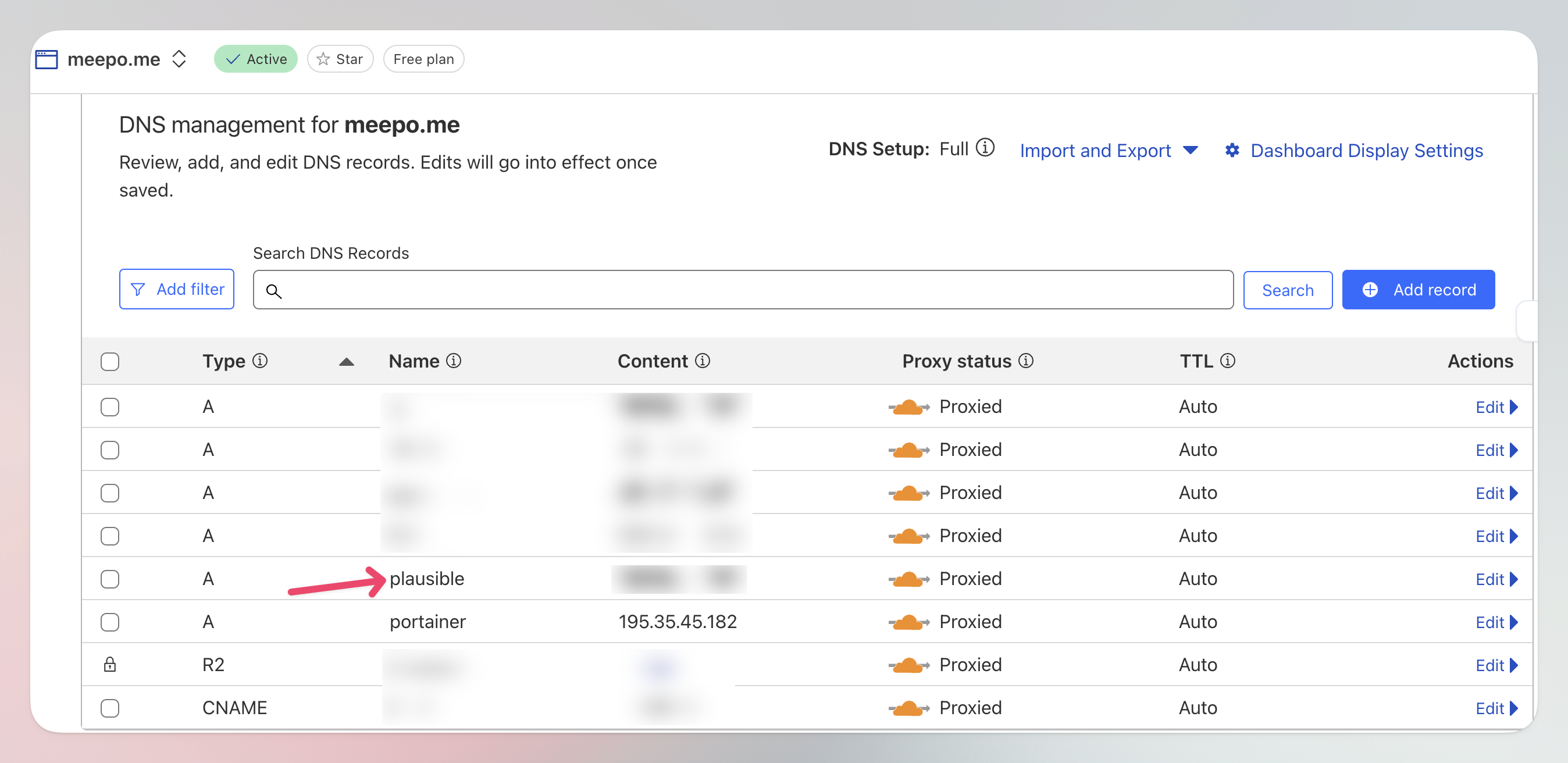
Task: Show DNS Setup info tooltip icon
Action: [x=985, y=148]
